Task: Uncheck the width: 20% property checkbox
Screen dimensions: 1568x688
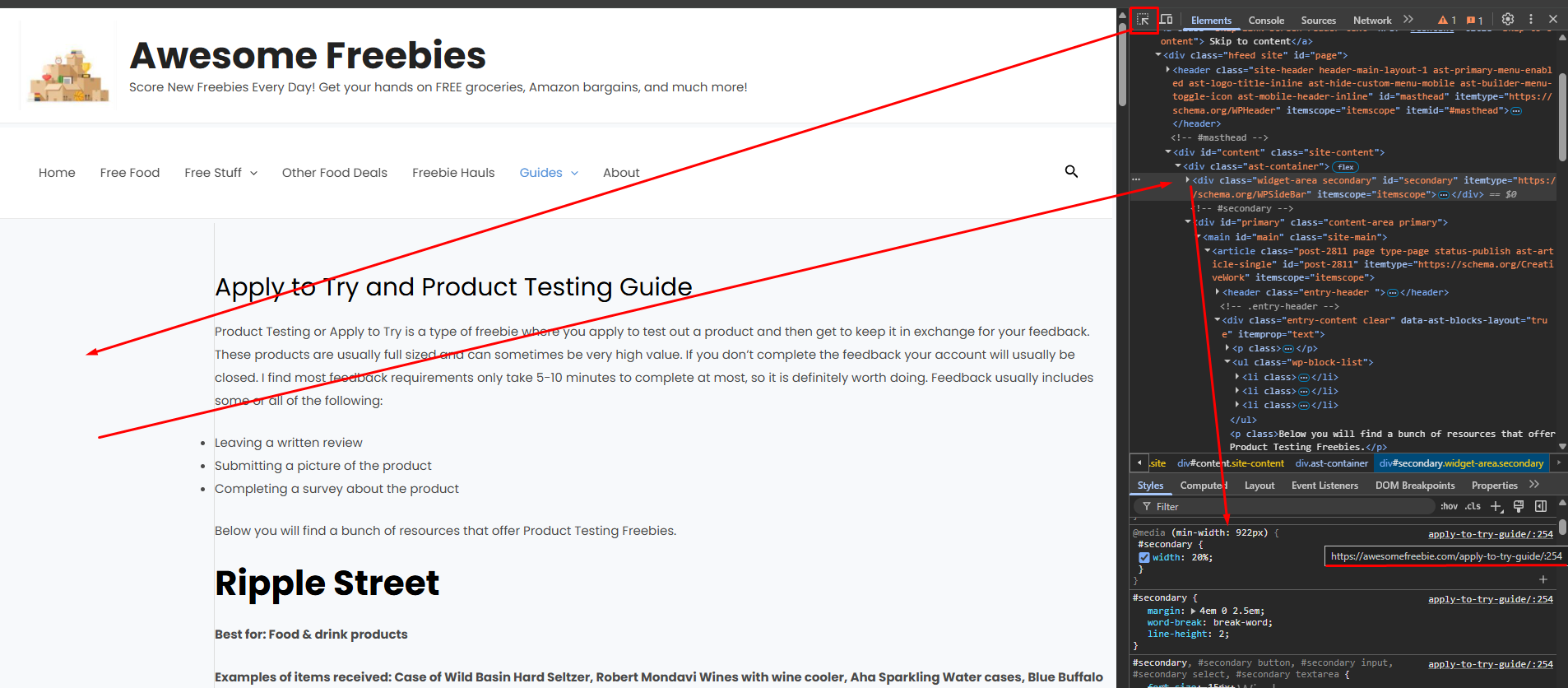Action: (1144, 557)
